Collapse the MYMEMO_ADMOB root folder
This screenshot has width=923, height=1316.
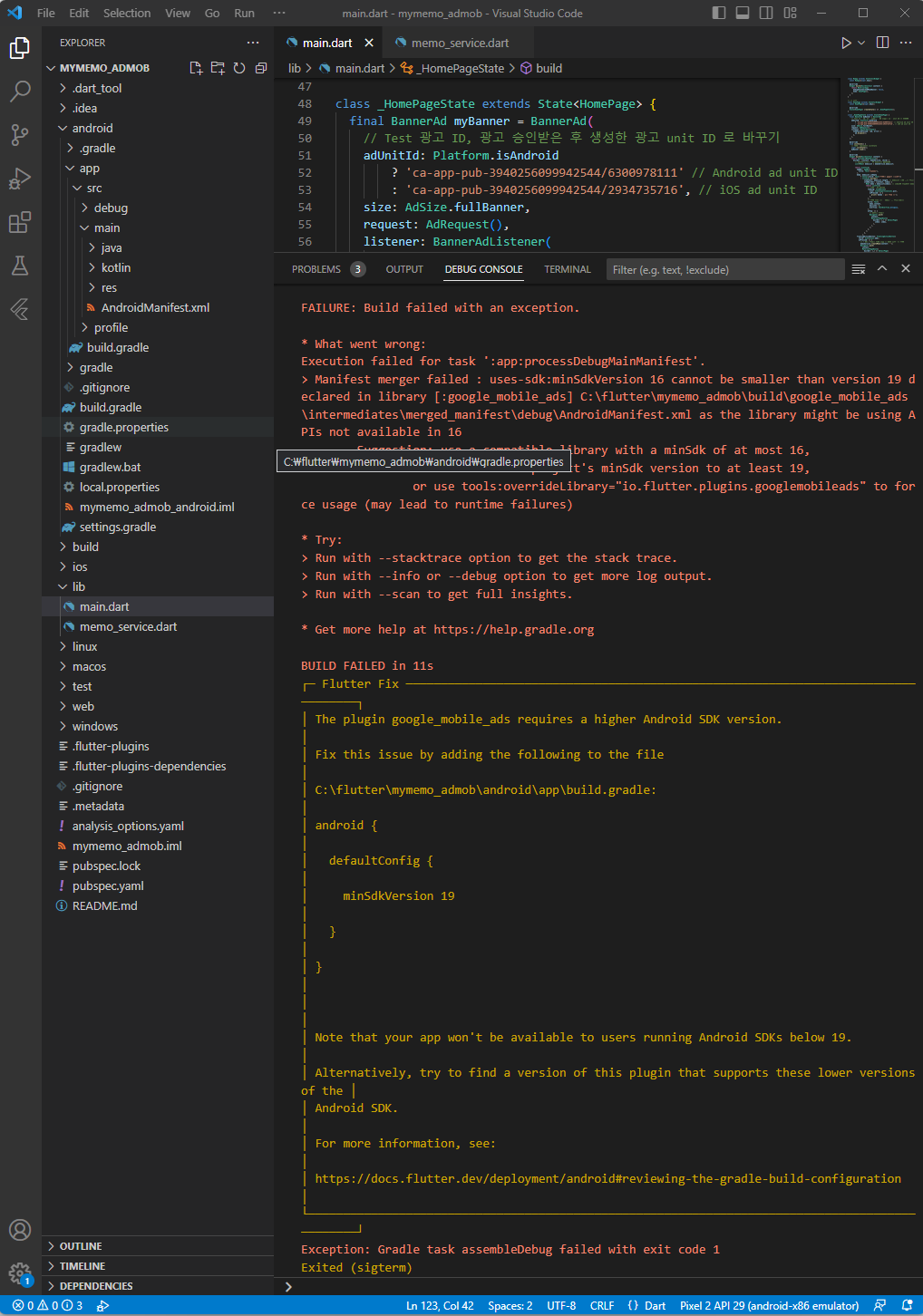[104, 68]
